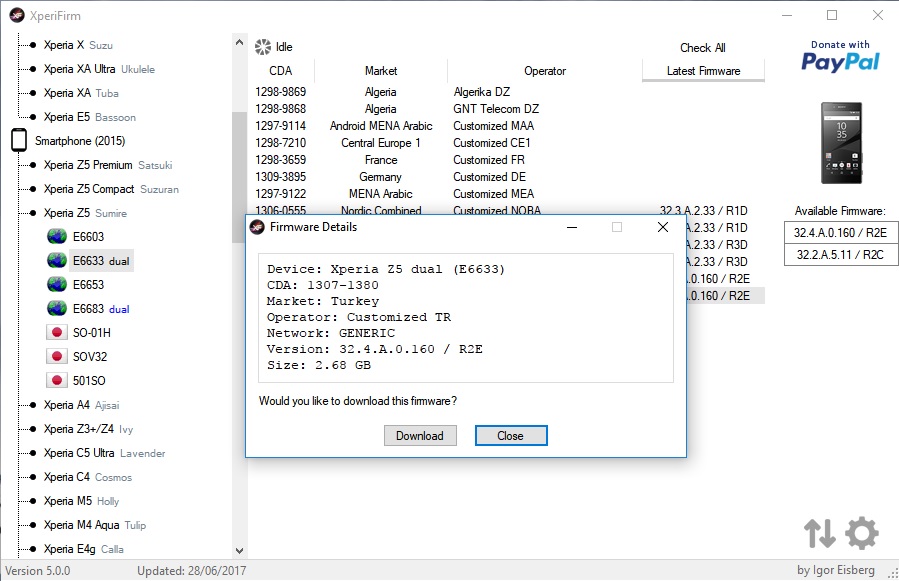Click the XperiFirm logo in title bar
Image resolution: width=899 pixels, height=581 pixels.
pos(17,15)
